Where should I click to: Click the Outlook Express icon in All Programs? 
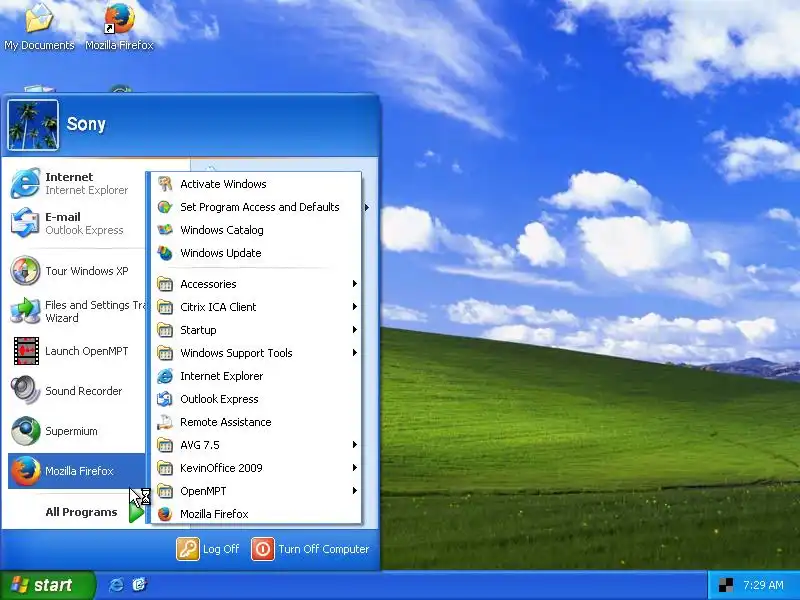(165, 399)
